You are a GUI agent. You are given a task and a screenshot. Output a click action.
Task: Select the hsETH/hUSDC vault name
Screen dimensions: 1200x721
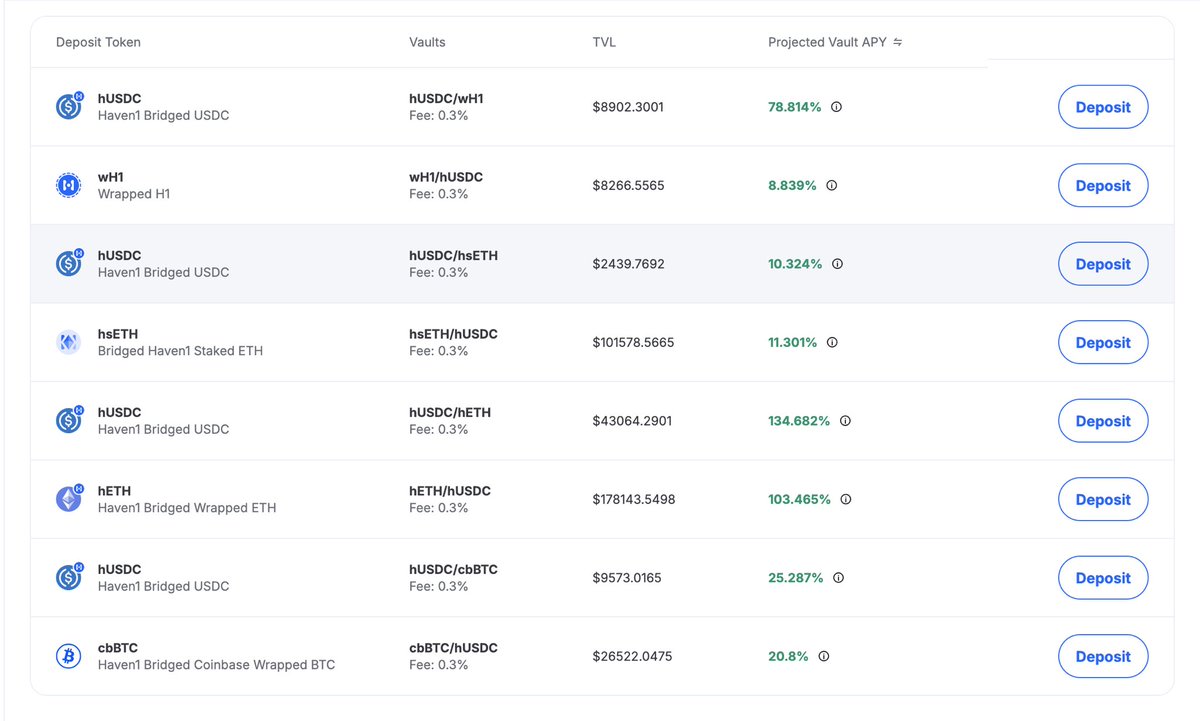453,334
